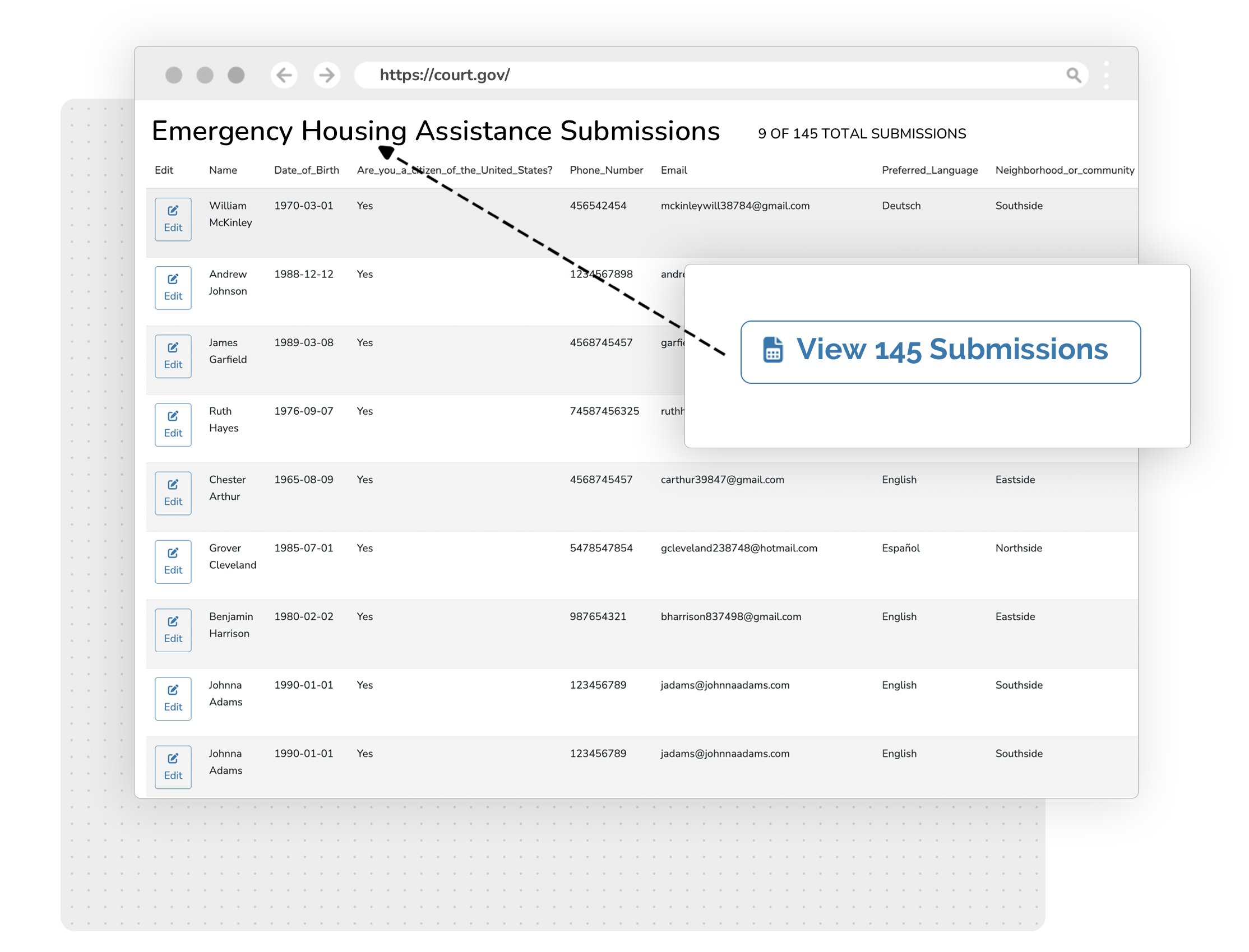
Task: Click the Name column header
Action: tap(223, 170)
